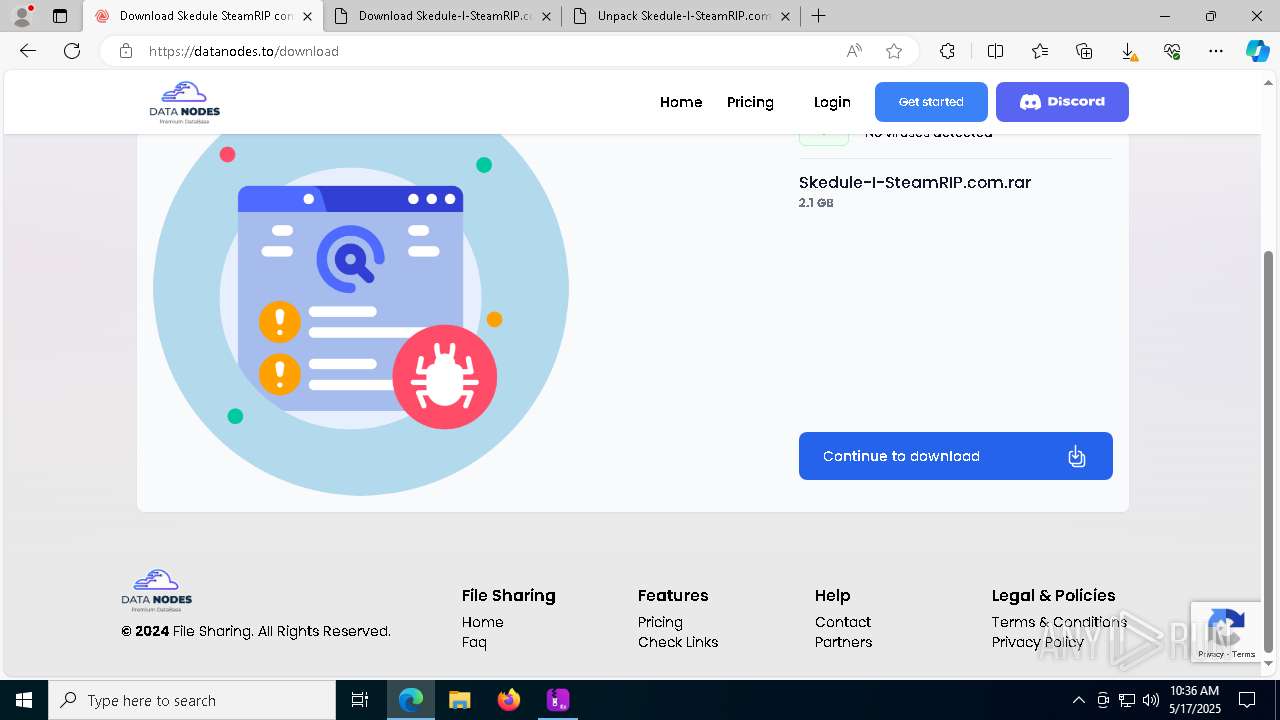The image size is (1280, 720).
Task: Click the Get started button
Action: coord(931,102)
